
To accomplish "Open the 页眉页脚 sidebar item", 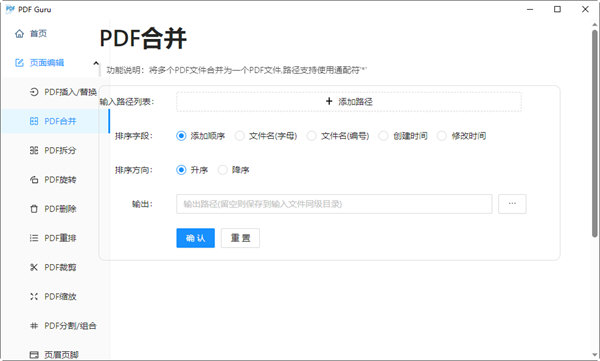I will point(55,354).
